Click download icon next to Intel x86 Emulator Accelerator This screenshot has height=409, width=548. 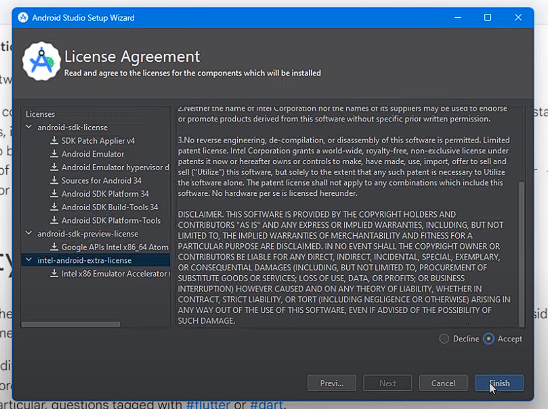[x=54, y=273]
